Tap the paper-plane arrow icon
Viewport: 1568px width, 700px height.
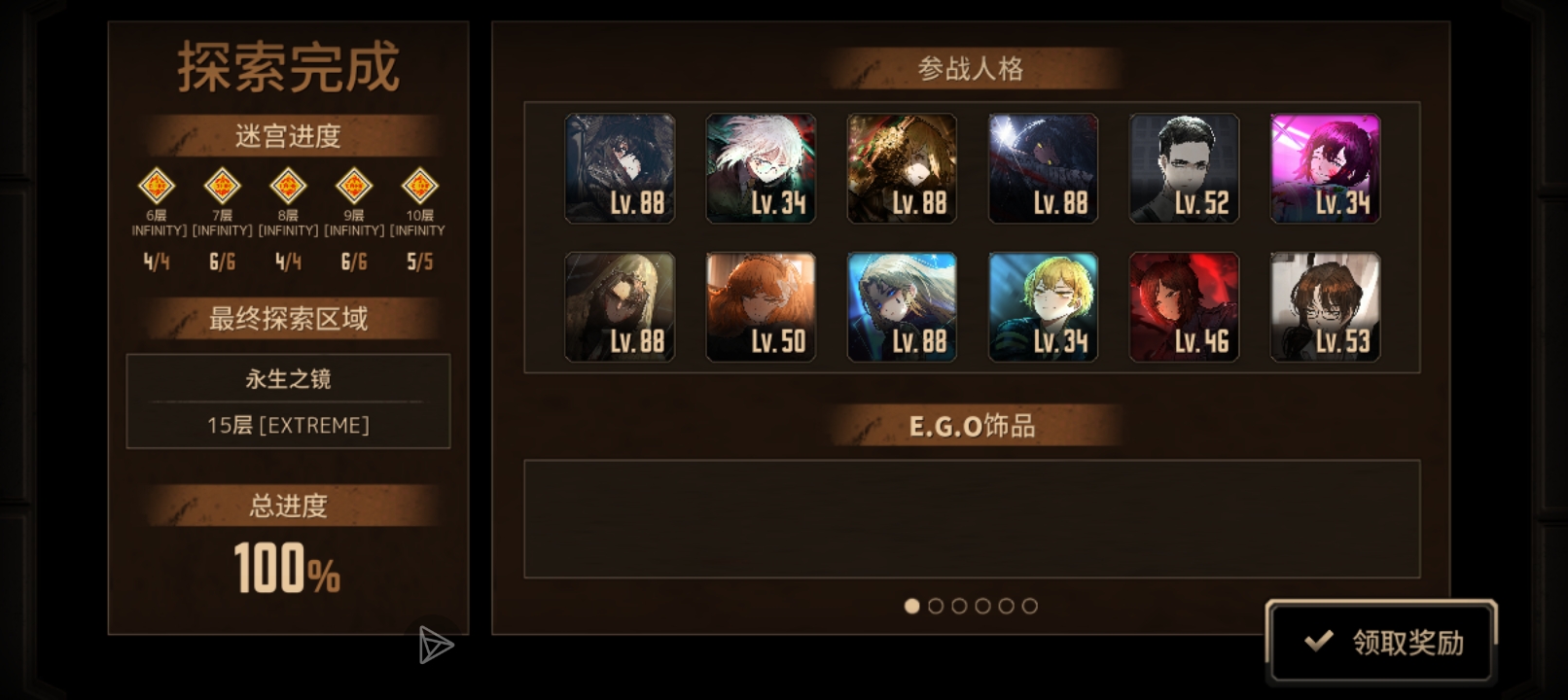(435, 645)
